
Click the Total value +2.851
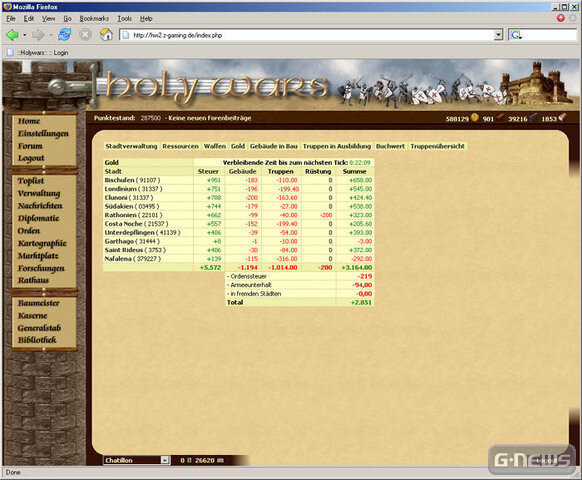pos(361,303)
